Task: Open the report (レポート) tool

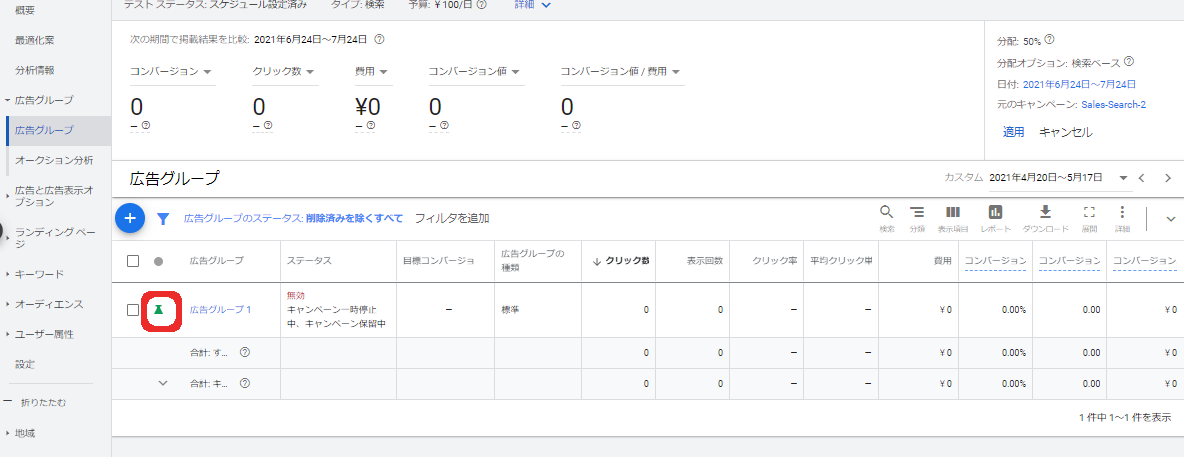Action: 995,213
